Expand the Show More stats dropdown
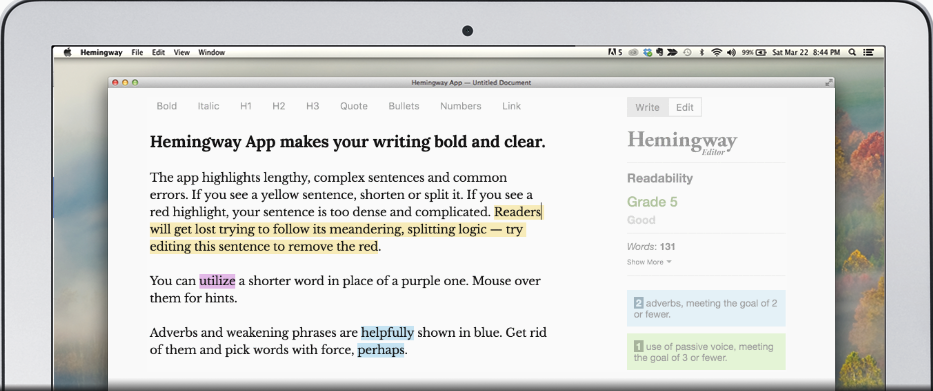Viewport: 933px width, 391px height. (x=649, y=262)
